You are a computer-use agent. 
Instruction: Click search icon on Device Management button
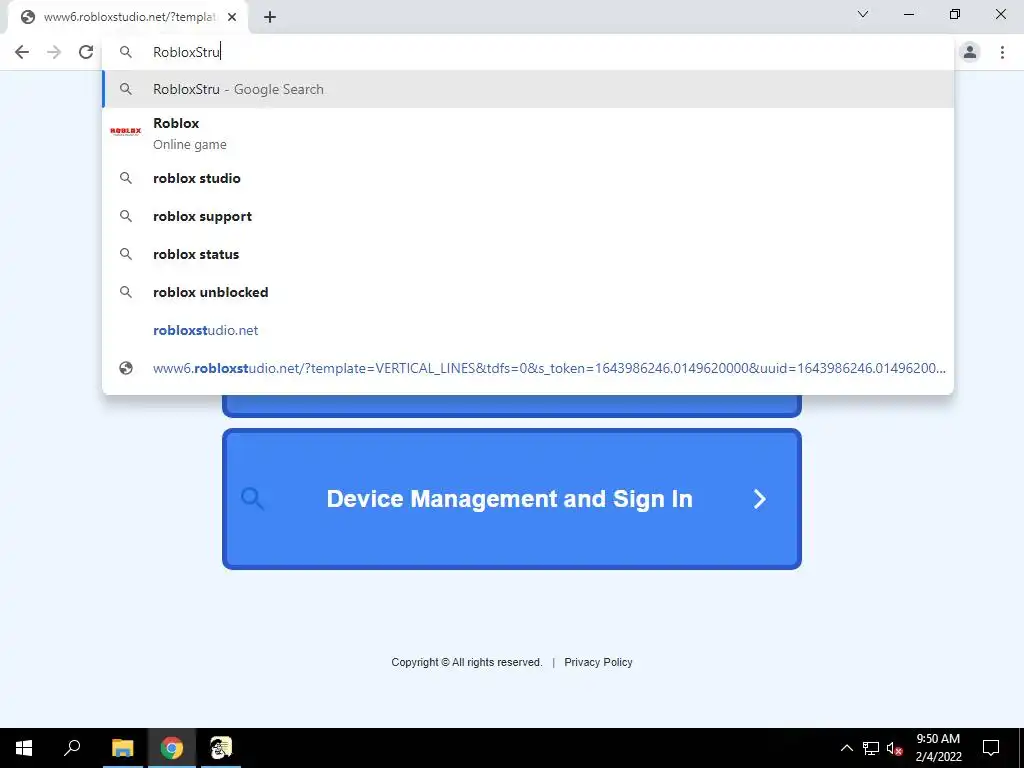click(252, 498)
